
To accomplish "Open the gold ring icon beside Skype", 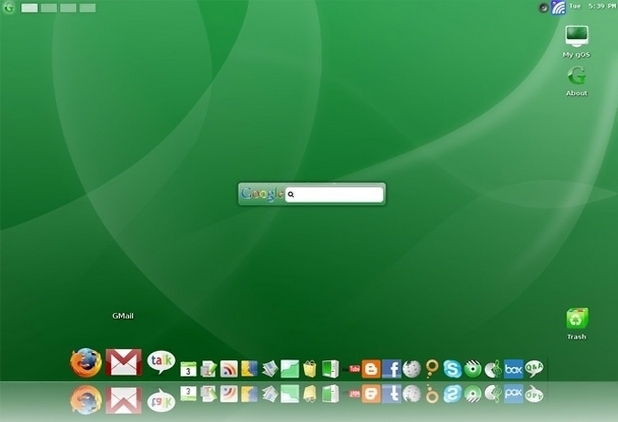I will point(432,369).
